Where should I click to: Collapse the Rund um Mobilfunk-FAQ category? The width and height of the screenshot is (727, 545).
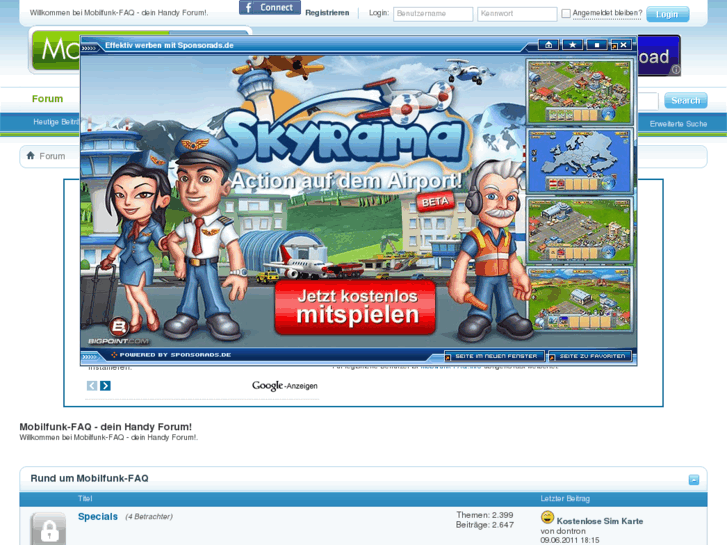pyautogui.click(x=694, y=480)
